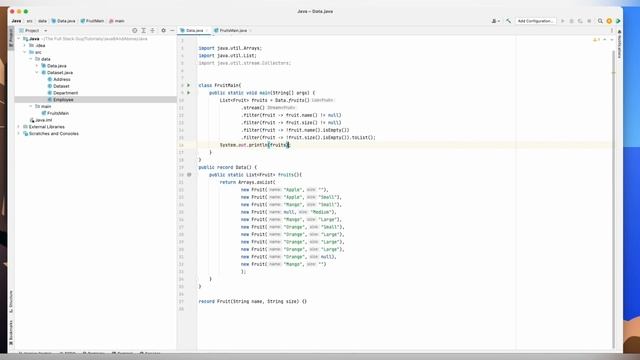Click the src breadcrumb in navigation bar

click(29, 21)
